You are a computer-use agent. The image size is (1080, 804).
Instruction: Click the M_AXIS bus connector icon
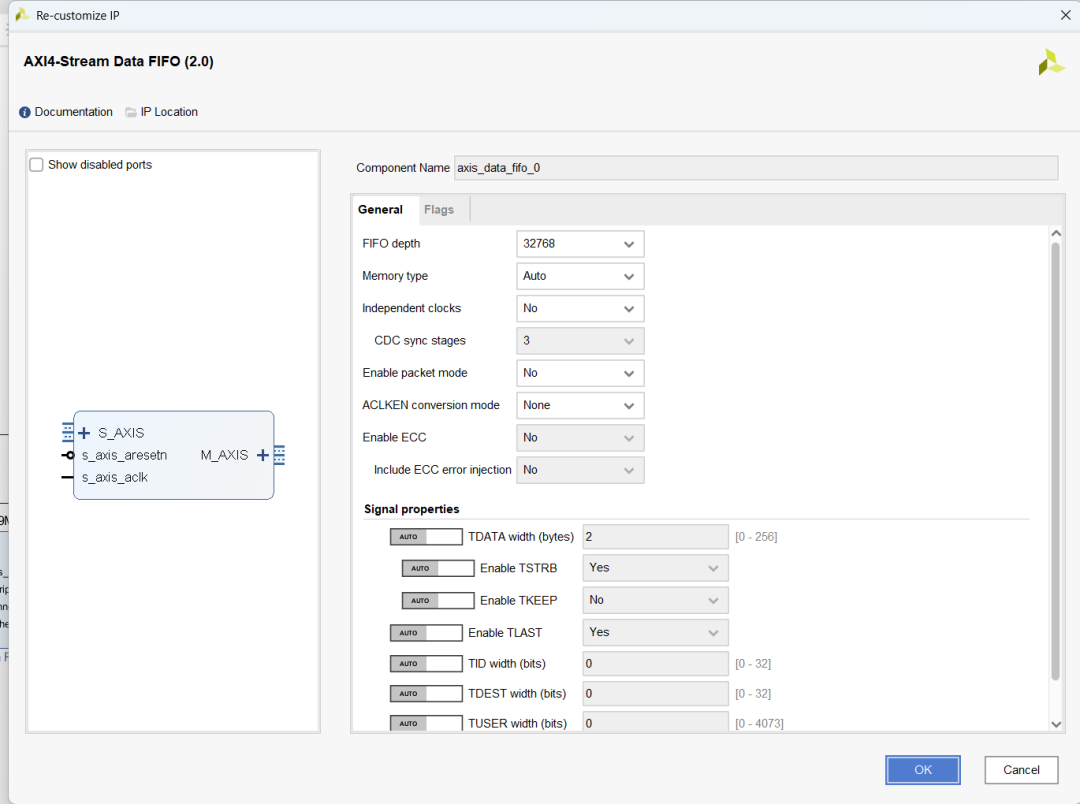click(x=279, y=455)
